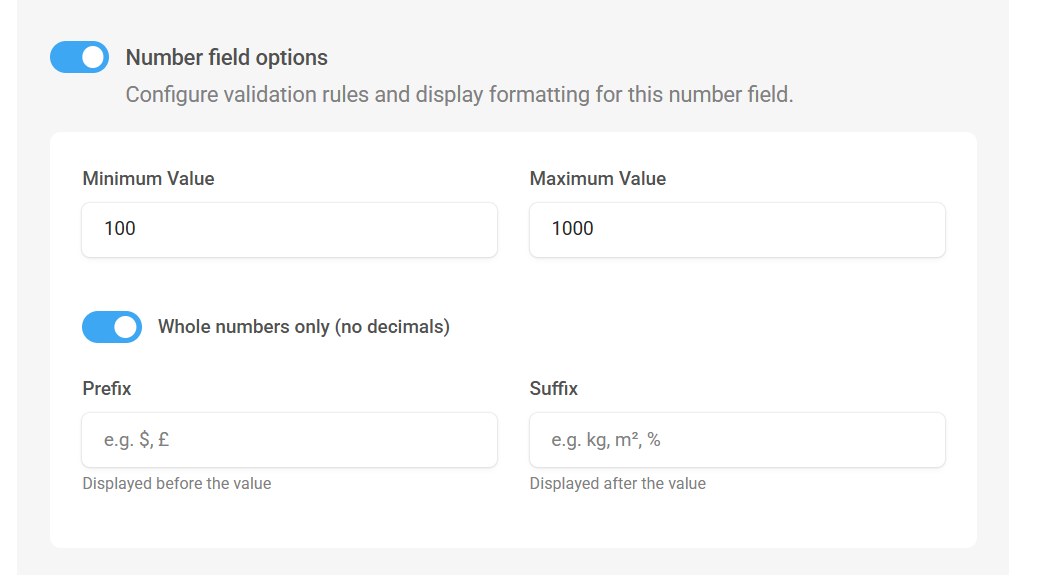Screen dimensions: 1050x575
Task: Click into the Suffix text field
Action: pyautogui.click(x=737, y=440)
